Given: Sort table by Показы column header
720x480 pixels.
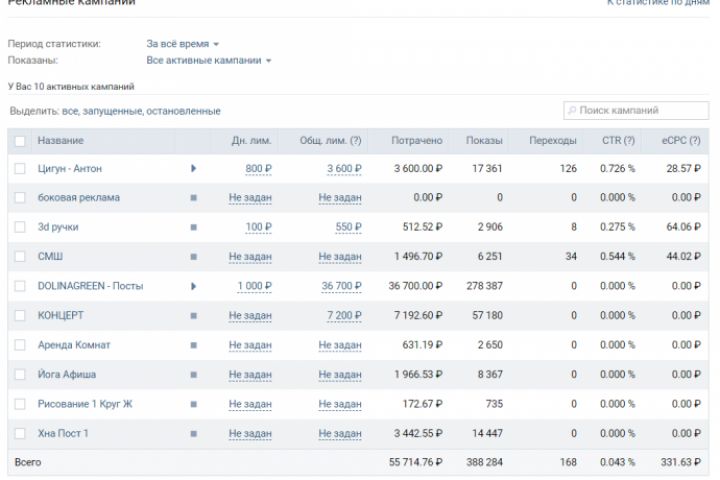Looking at the screenshot, I should tap(484, 141).
